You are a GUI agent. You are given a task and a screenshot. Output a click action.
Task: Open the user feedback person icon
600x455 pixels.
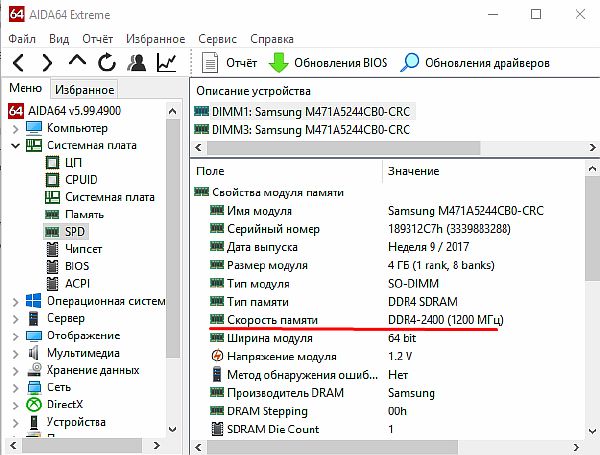137,62
